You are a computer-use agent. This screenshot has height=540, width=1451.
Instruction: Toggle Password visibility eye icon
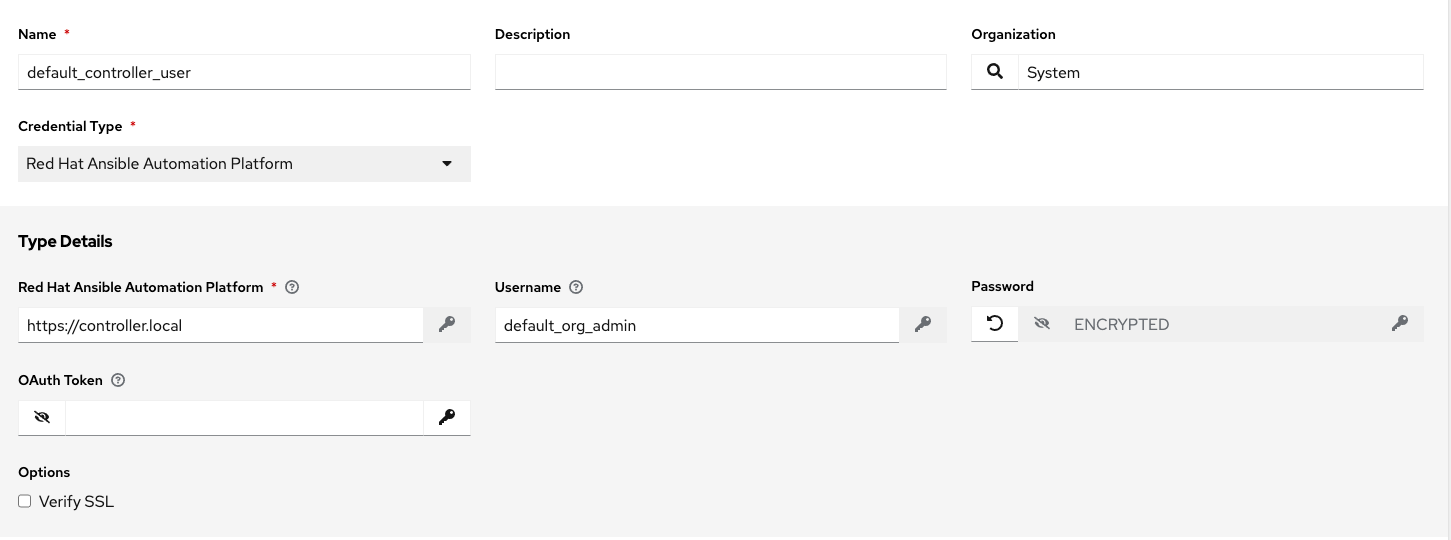[x=1042, y=324]
